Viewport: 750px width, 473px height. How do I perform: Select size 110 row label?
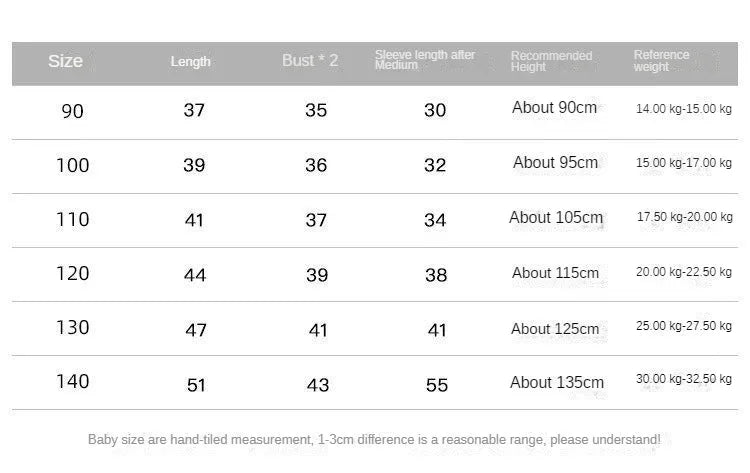click(73, 220)
